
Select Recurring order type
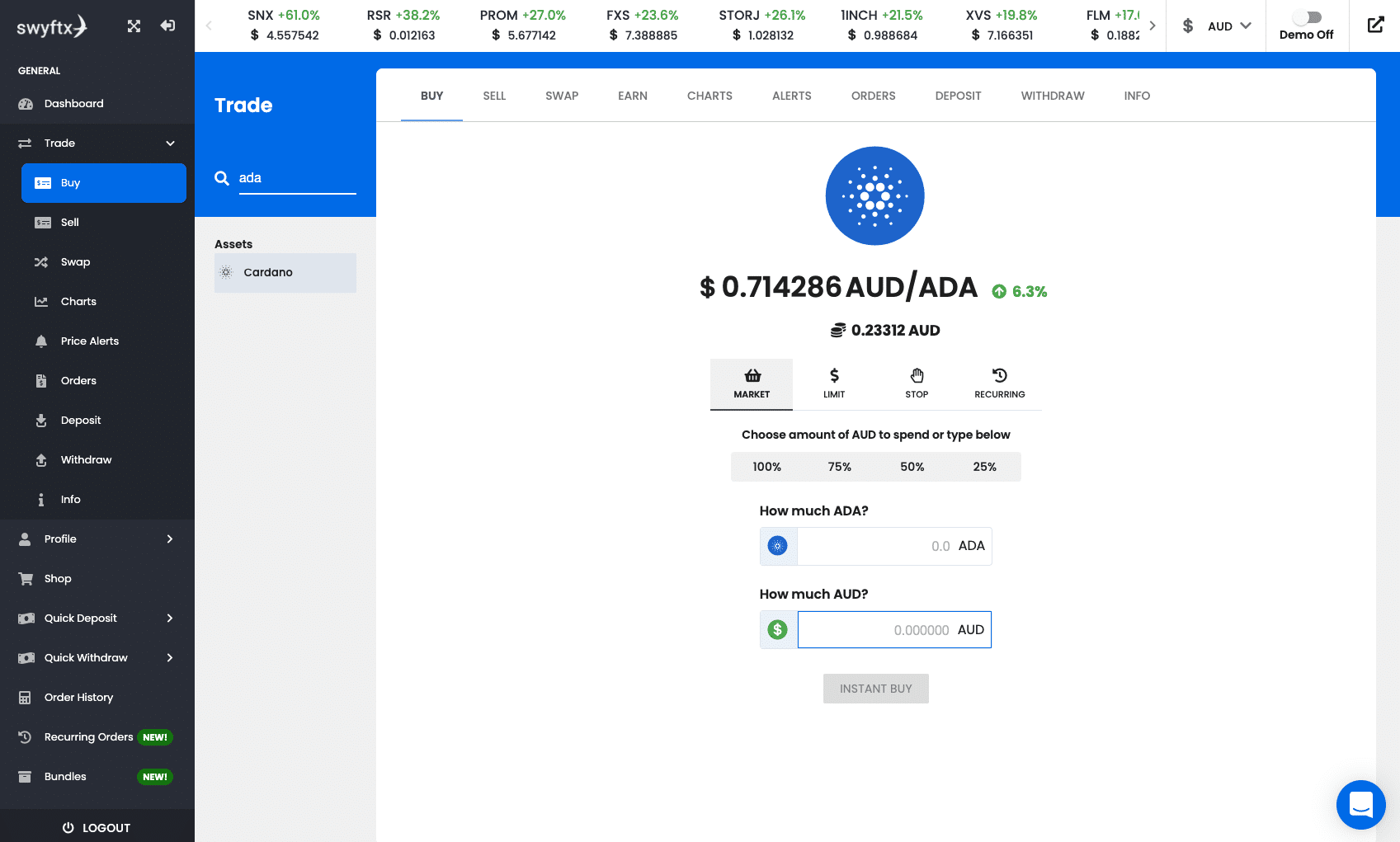(x=1000, y=383)
